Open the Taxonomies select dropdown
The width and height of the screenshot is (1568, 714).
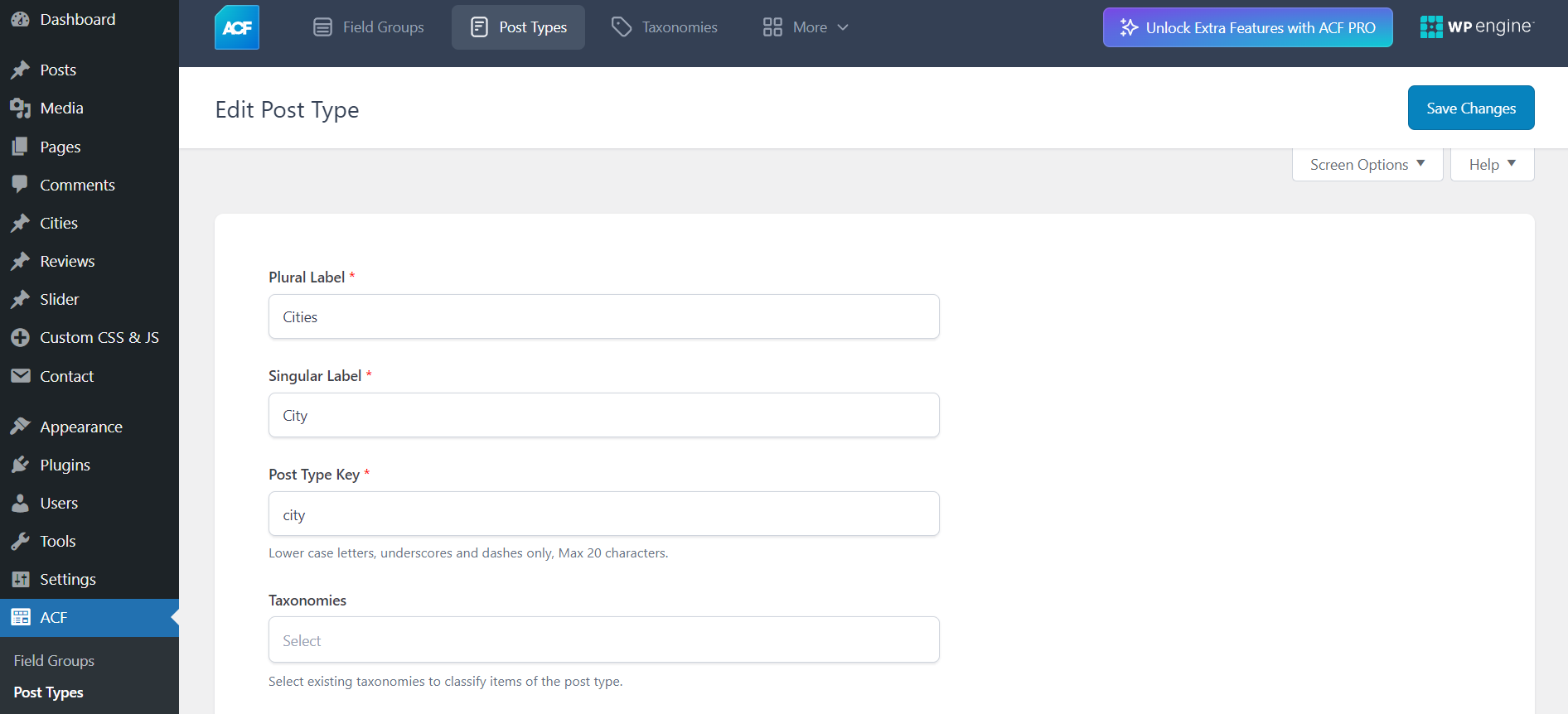coord(603,640)
